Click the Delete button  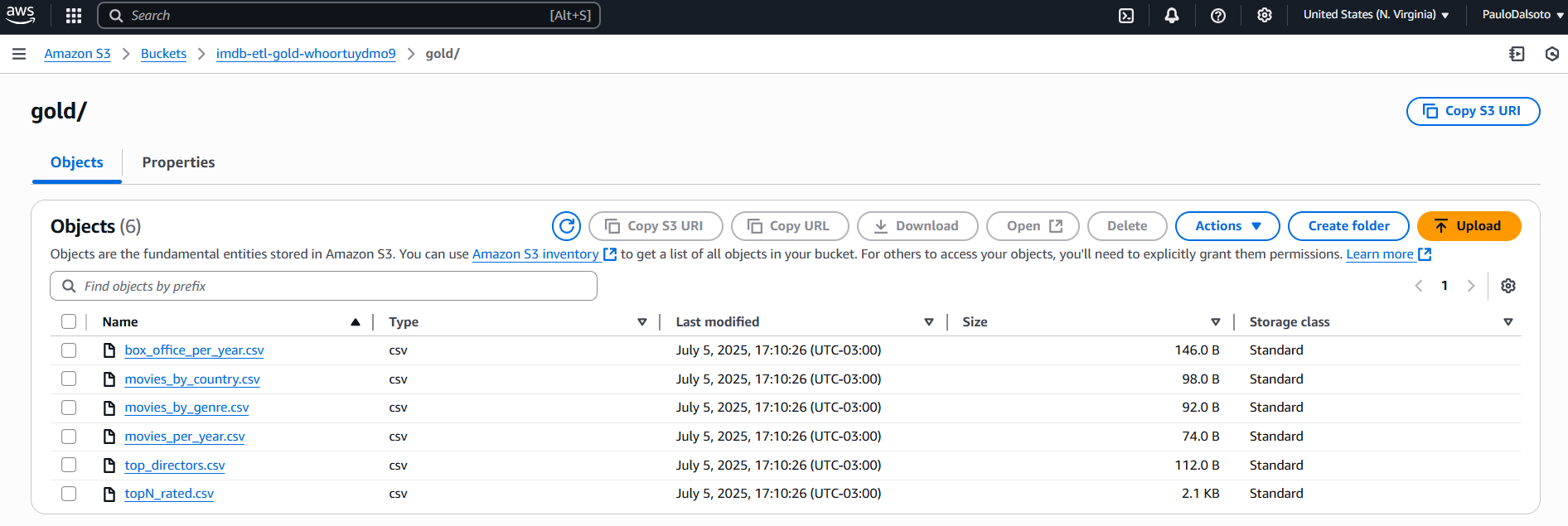coord(1127,226)
